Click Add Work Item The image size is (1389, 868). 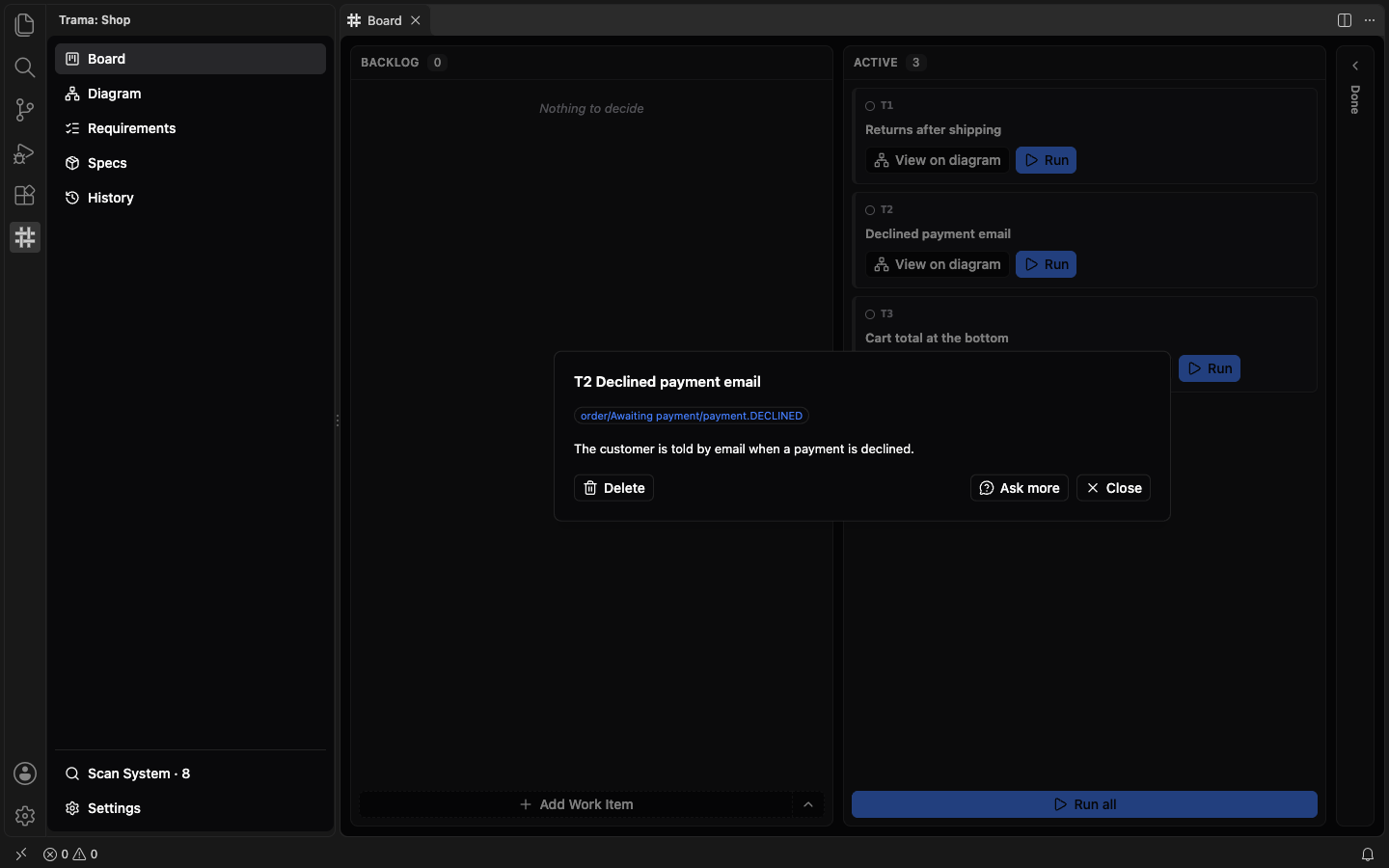click(577, 804)
